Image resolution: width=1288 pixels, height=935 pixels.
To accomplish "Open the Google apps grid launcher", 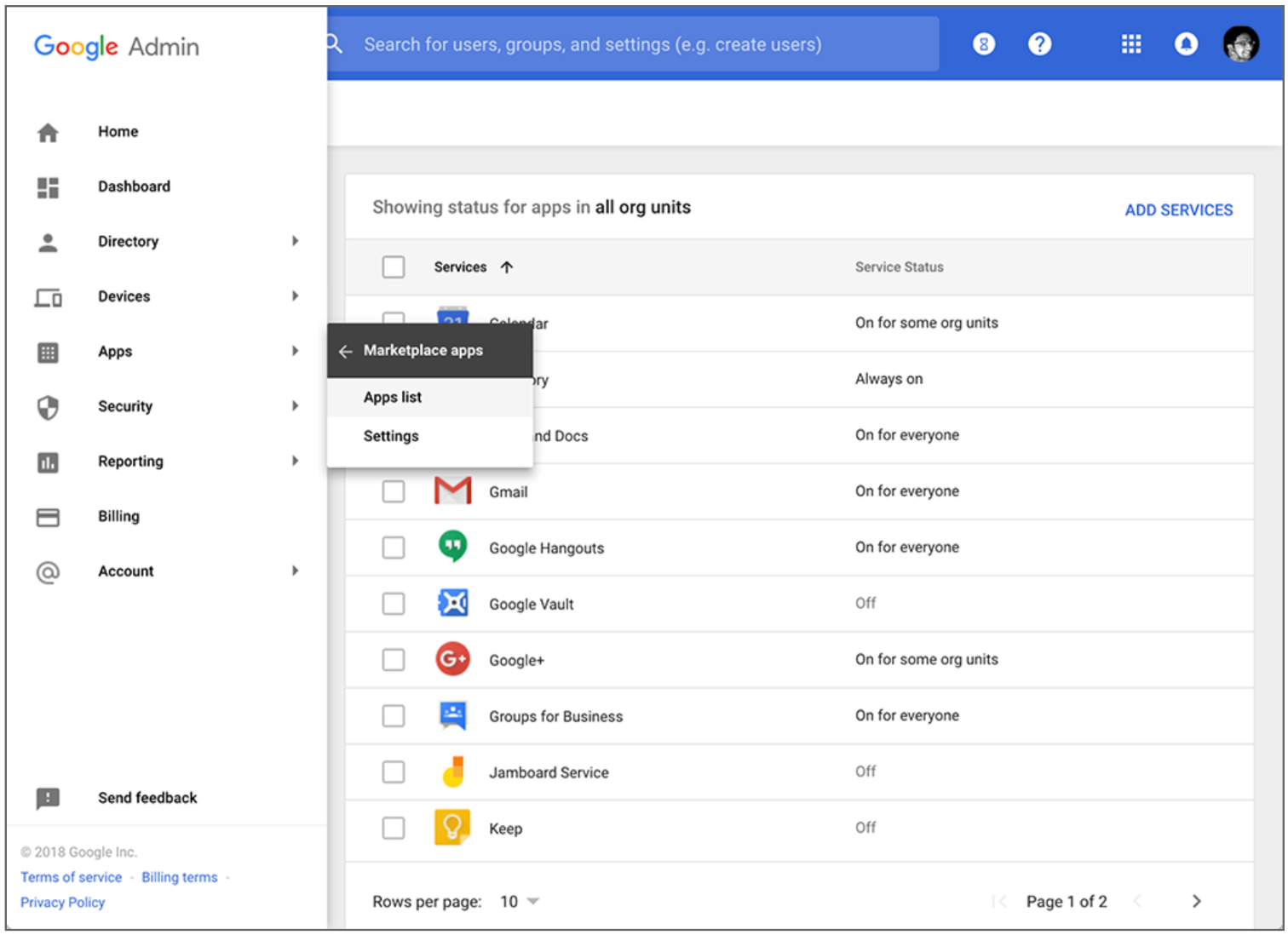I will (1130, 44).
